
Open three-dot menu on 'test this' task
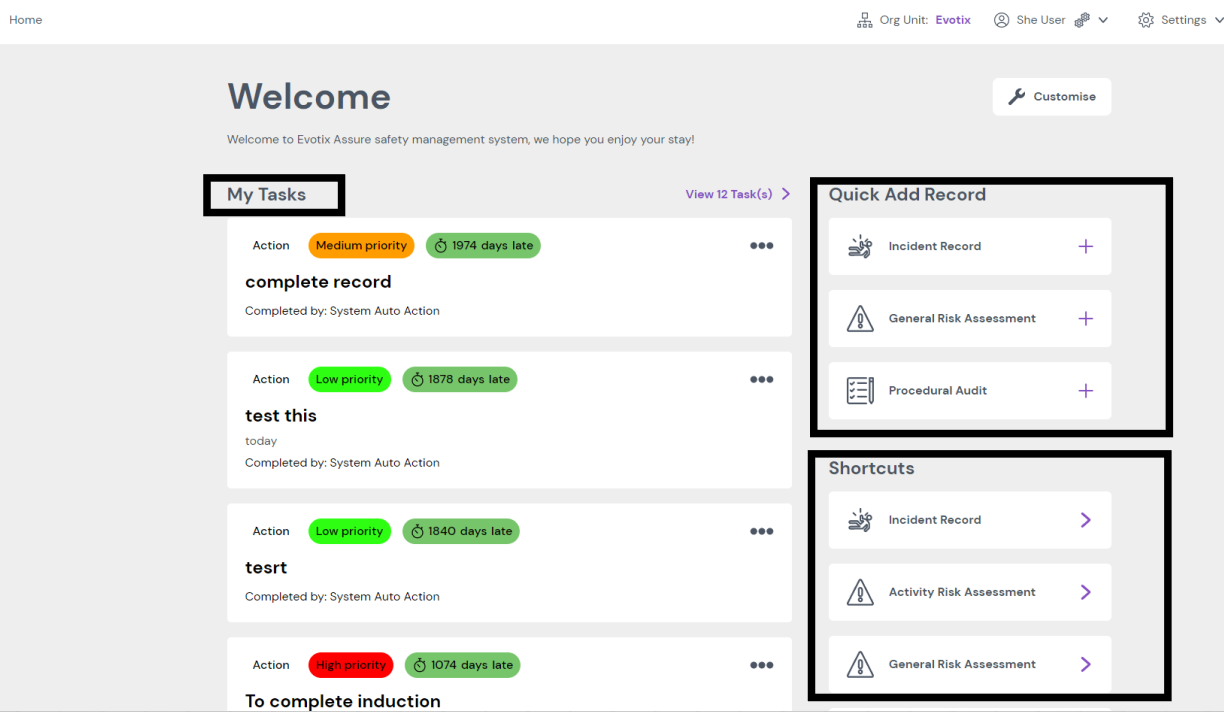click(x=761, y=380)
